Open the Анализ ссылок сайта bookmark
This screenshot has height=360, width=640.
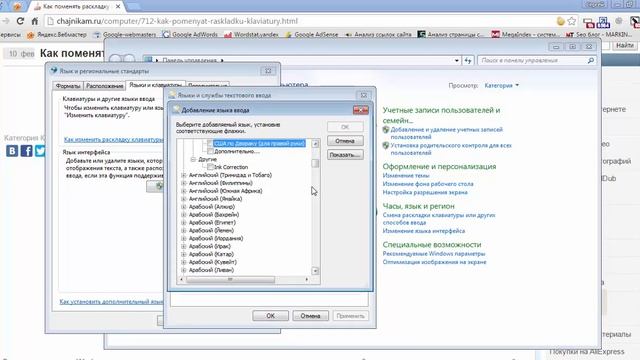pyautogui.click(x=378, y=35)
